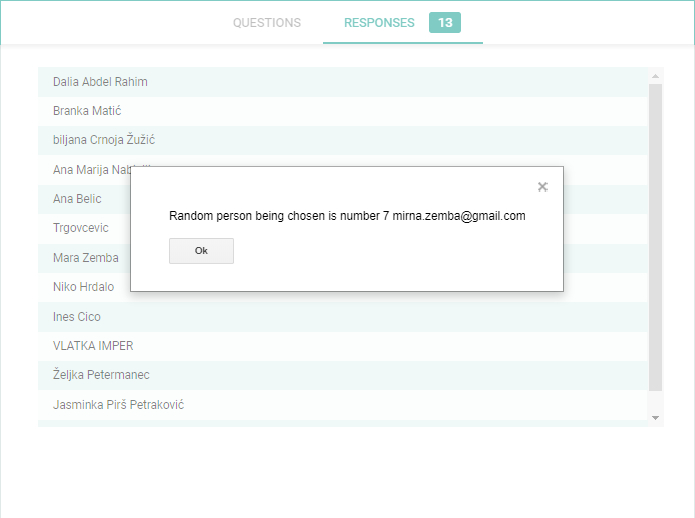Select the VLATKA IMPER entry
Viewport: 695px width, 518px height.
[x=93, y=346]
